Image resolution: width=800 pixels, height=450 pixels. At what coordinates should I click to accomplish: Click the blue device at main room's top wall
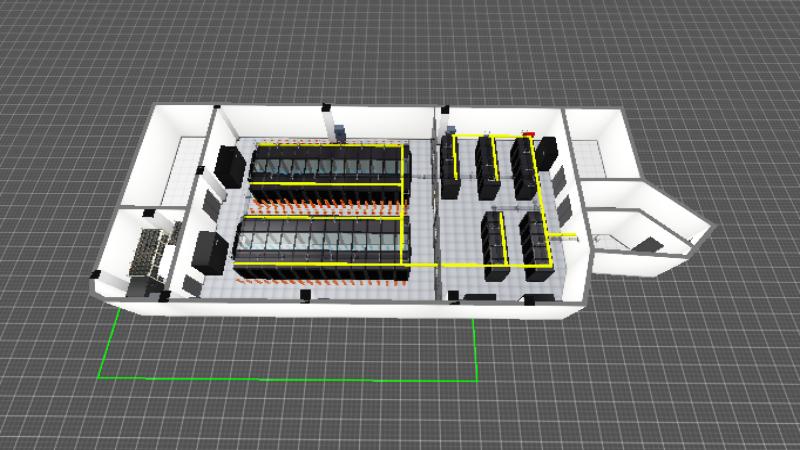click(x=341, y=131)
